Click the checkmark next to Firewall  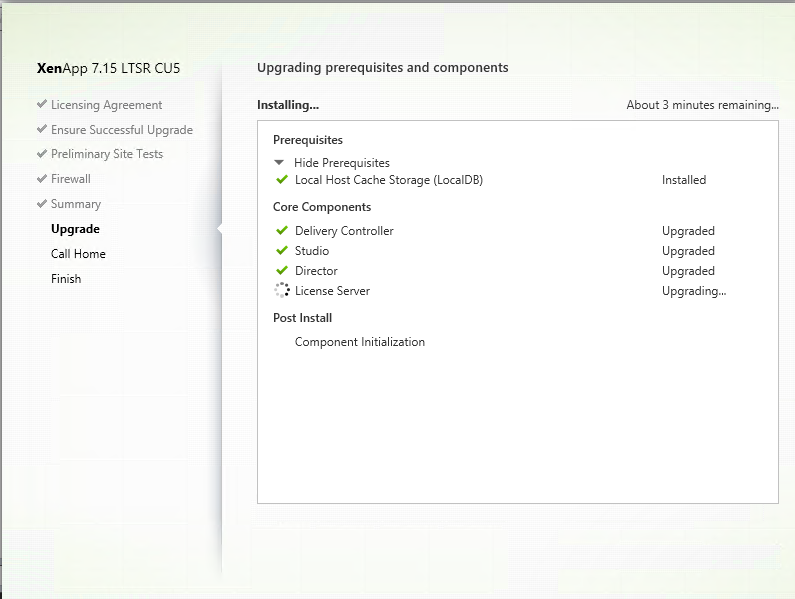[42, 178]
